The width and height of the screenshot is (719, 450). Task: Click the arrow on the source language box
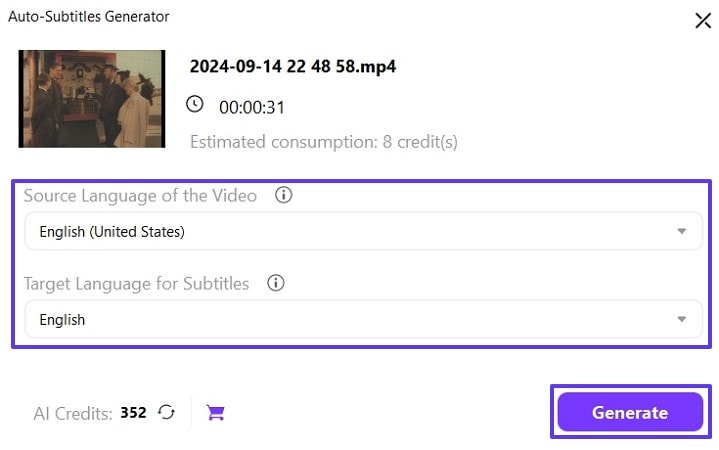[x=682, y=232]
